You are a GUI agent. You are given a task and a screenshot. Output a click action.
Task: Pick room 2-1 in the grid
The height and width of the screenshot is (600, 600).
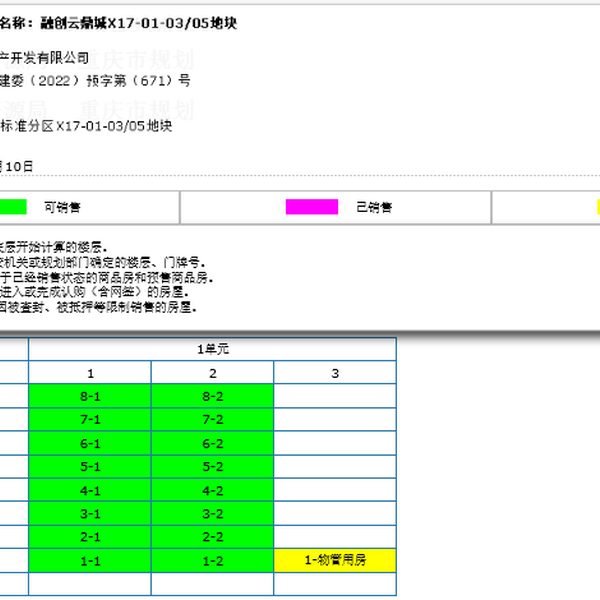(x=90, y=537)
